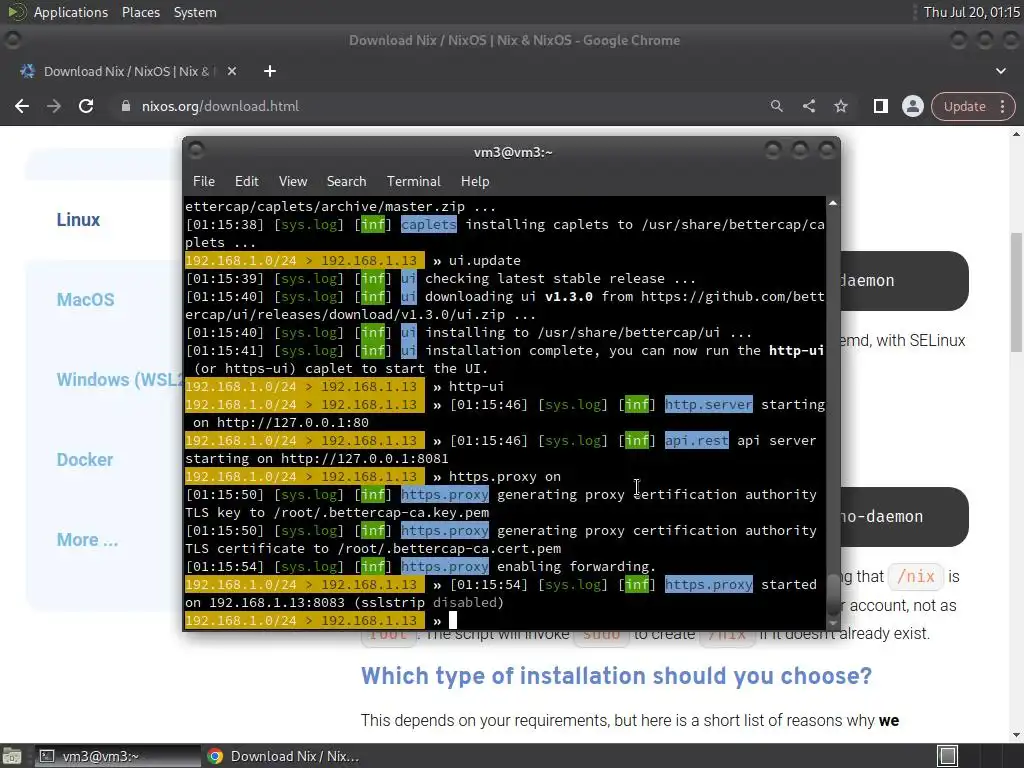Click show desktop icon in taskbar

coord(12,756)
